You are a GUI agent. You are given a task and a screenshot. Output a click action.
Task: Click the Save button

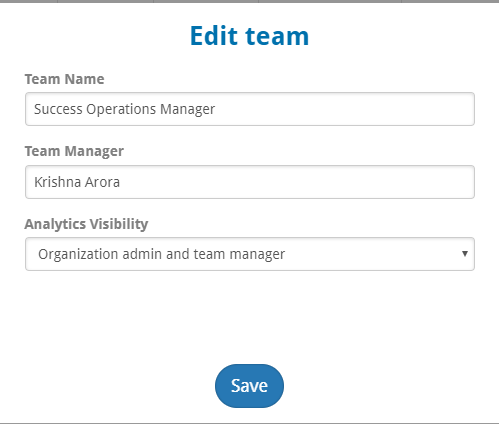[249, 386]
